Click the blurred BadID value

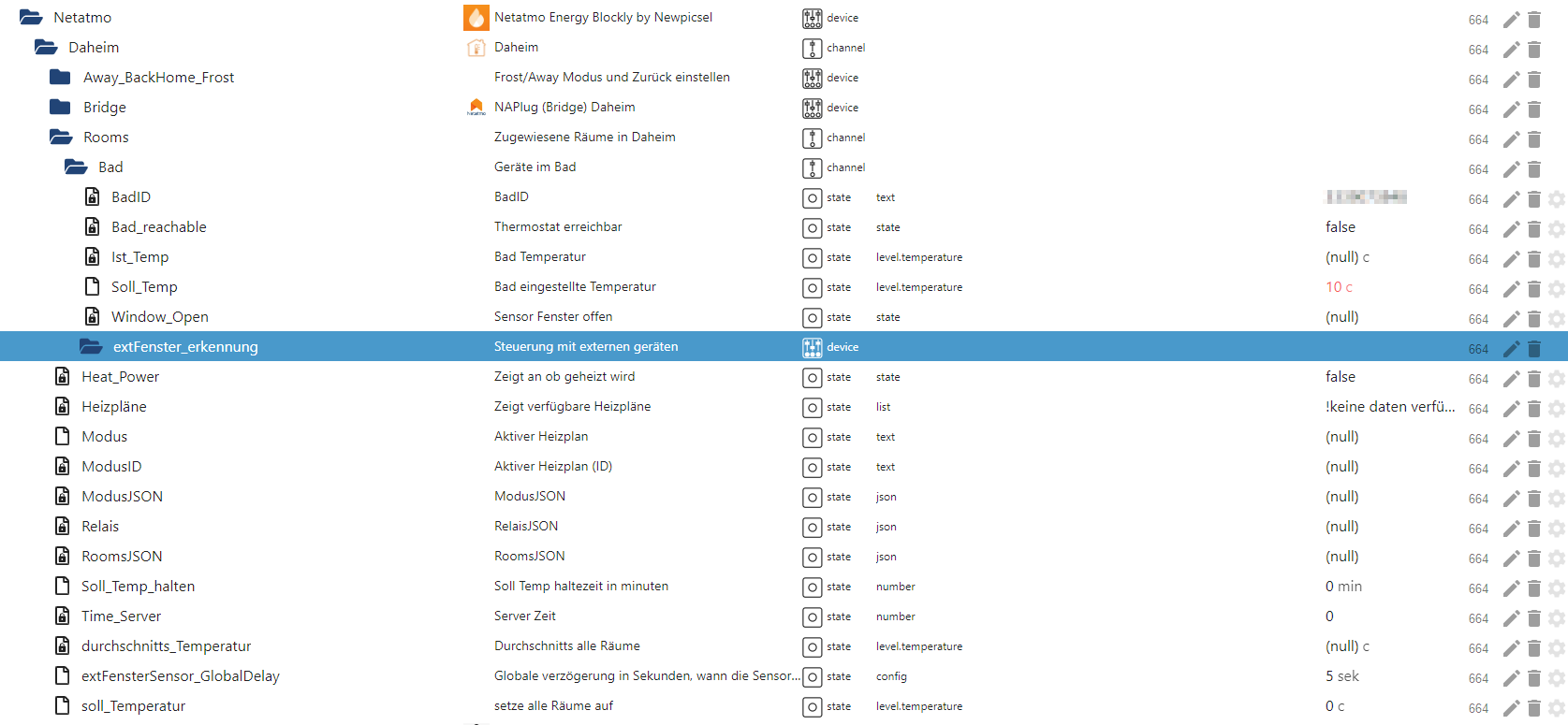pyautogui.click(x=1367, y=196)
